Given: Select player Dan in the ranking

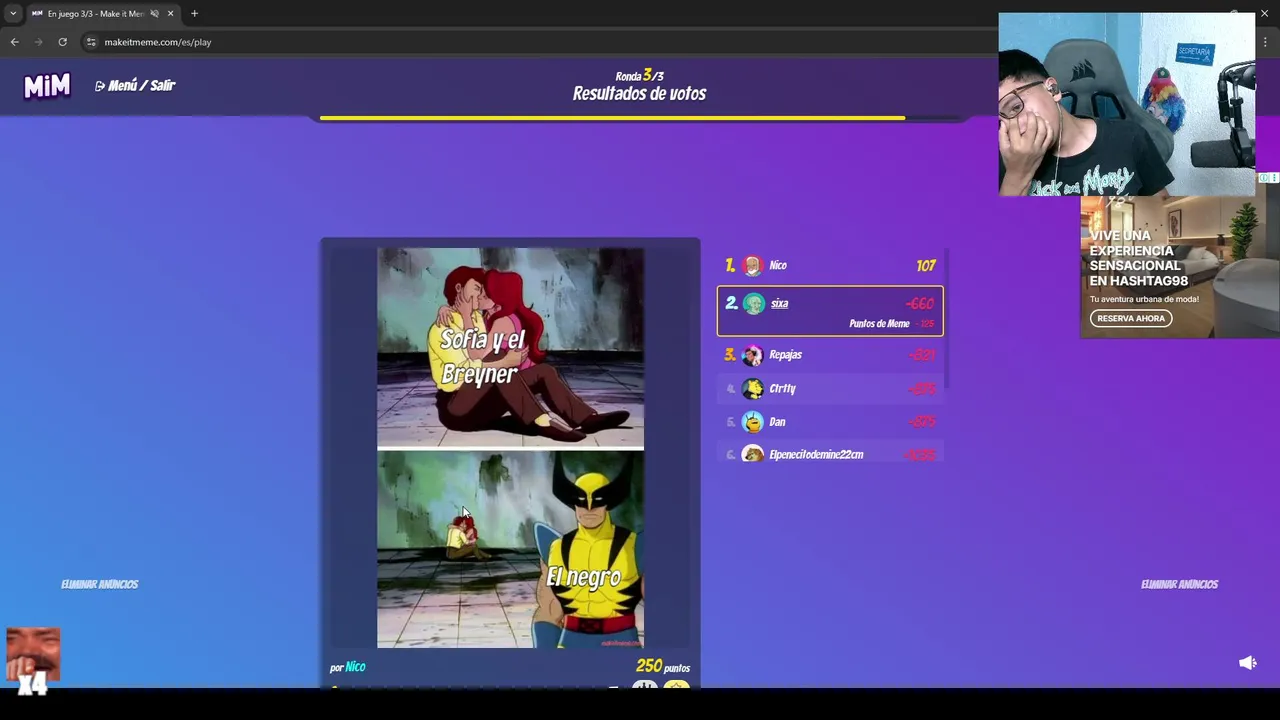Looking at the screenshot, I should [x=830, y=421].
